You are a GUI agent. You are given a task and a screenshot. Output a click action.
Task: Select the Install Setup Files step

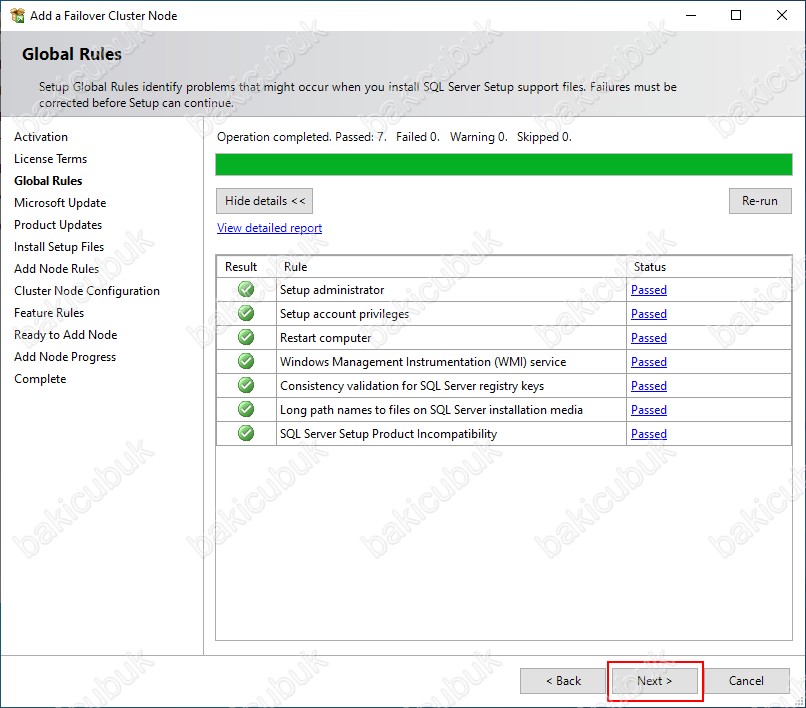pos(59,247)
